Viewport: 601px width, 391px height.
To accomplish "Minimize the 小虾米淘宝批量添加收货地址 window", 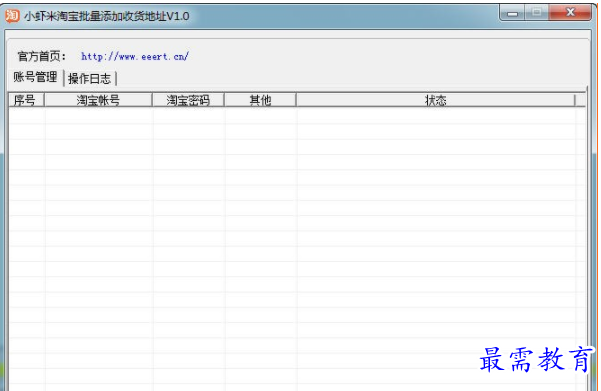I will (x=512, y=13).
